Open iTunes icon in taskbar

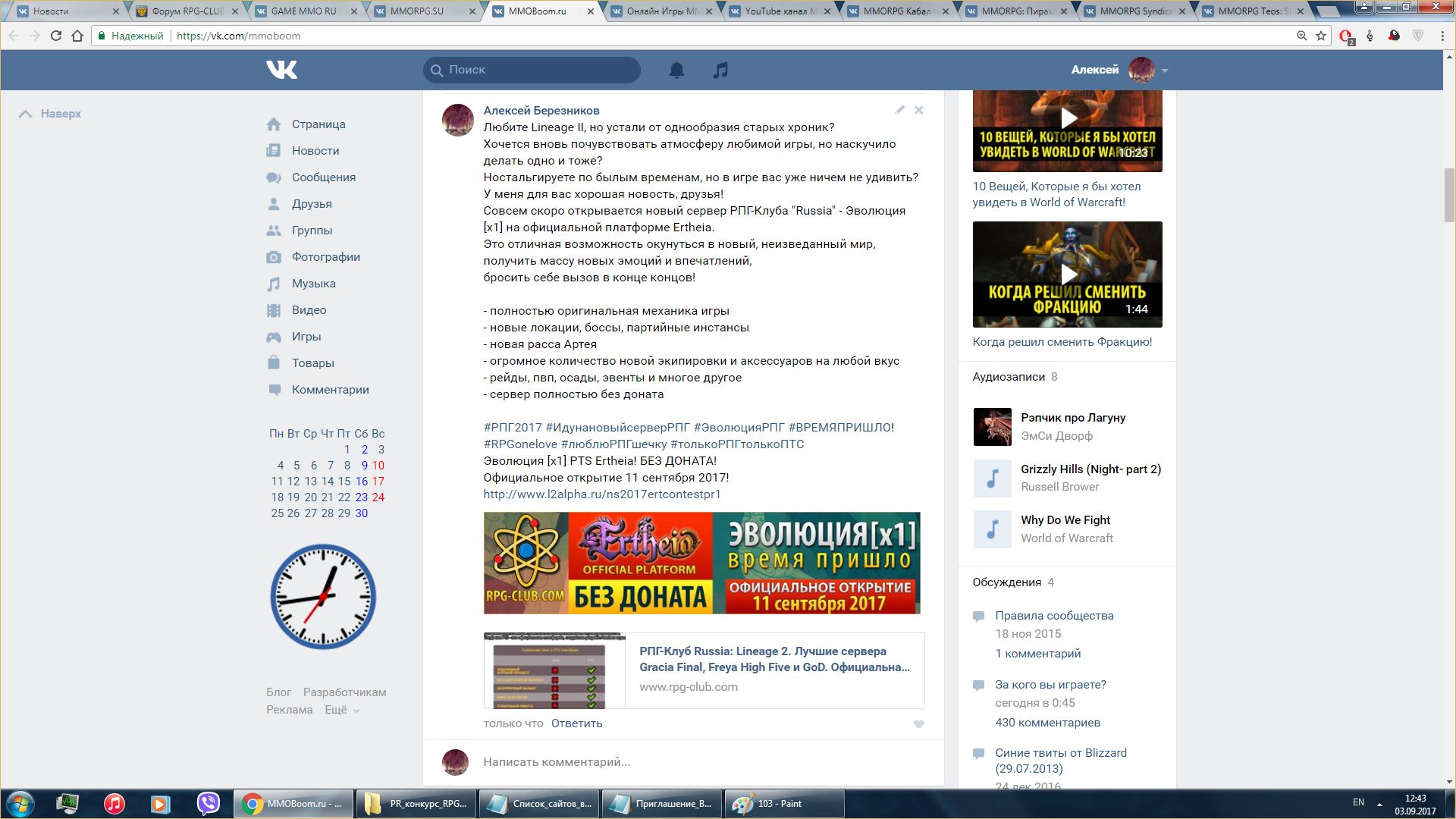tap(115, 804)
